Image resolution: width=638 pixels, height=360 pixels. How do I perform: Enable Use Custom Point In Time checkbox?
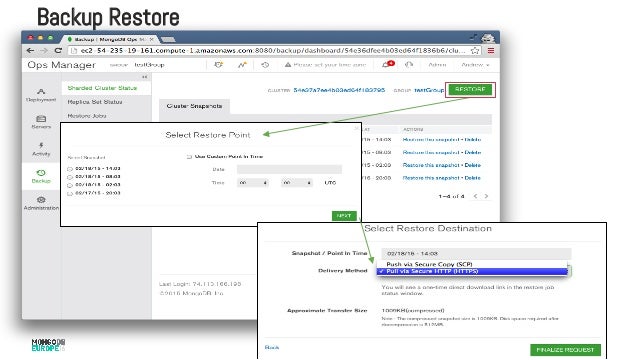[189, 157]
